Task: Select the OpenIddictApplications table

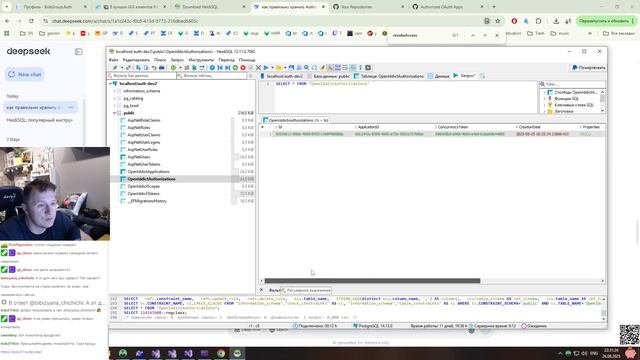Action: tap(148, 172)
